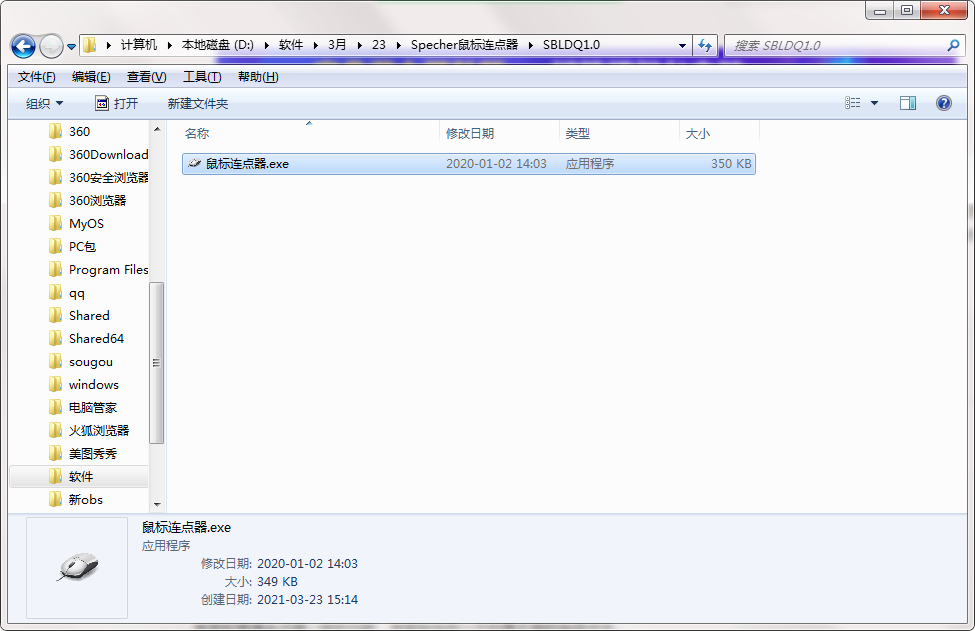Select 火狐浏览器 folder in sidebar
Screen dimensions: 975x631
90,430
